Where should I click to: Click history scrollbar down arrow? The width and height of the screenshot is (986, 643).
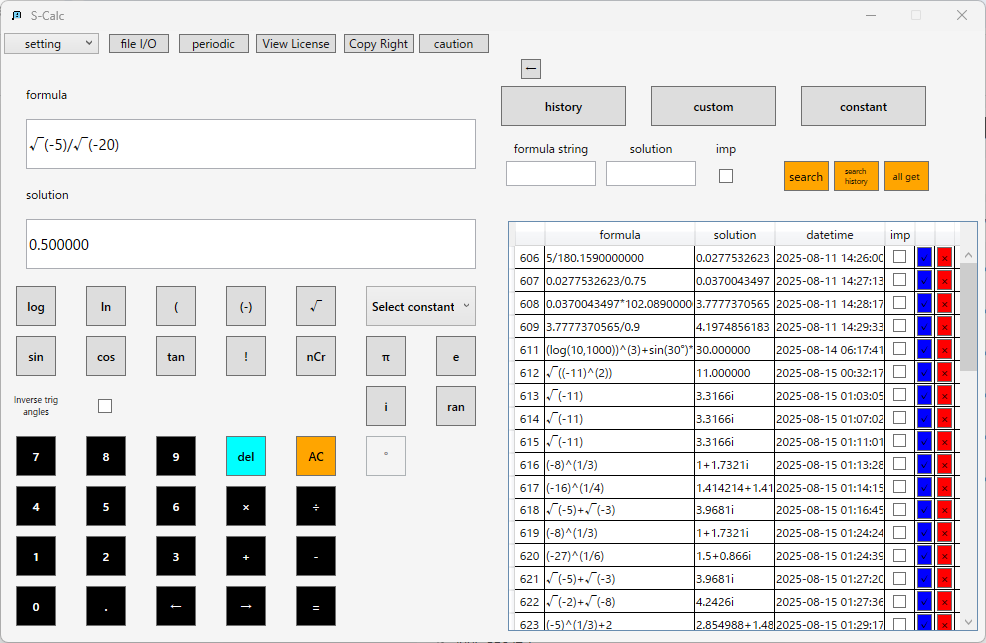point(968,622)
